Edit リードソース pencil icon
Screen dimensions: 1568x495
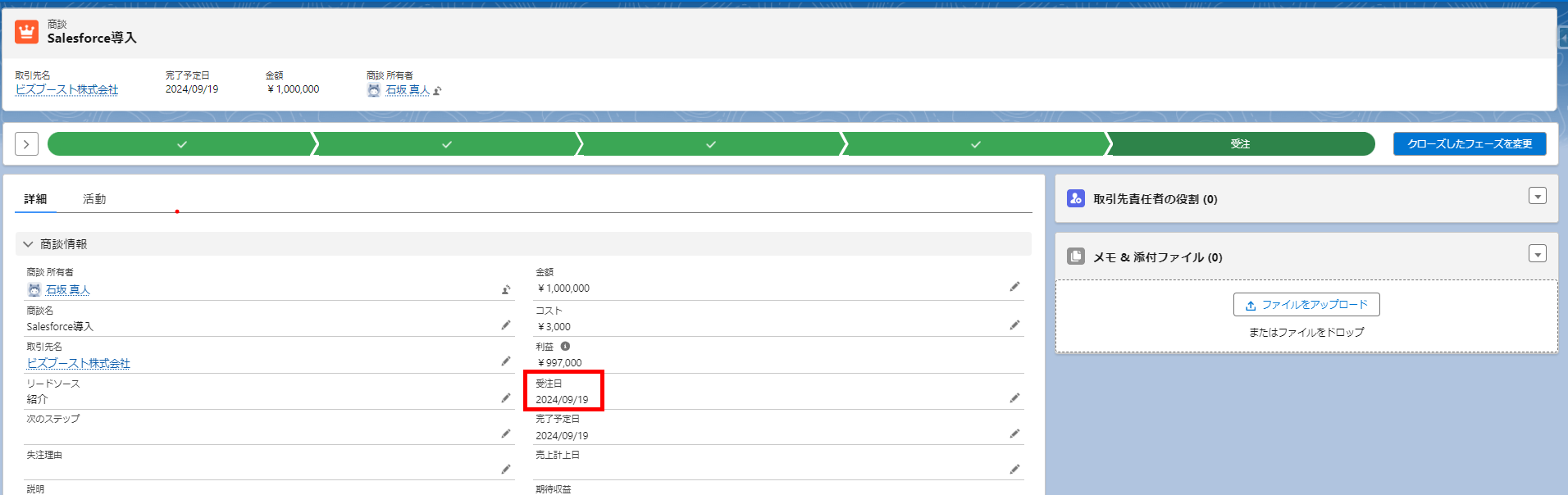coord(506,398)
